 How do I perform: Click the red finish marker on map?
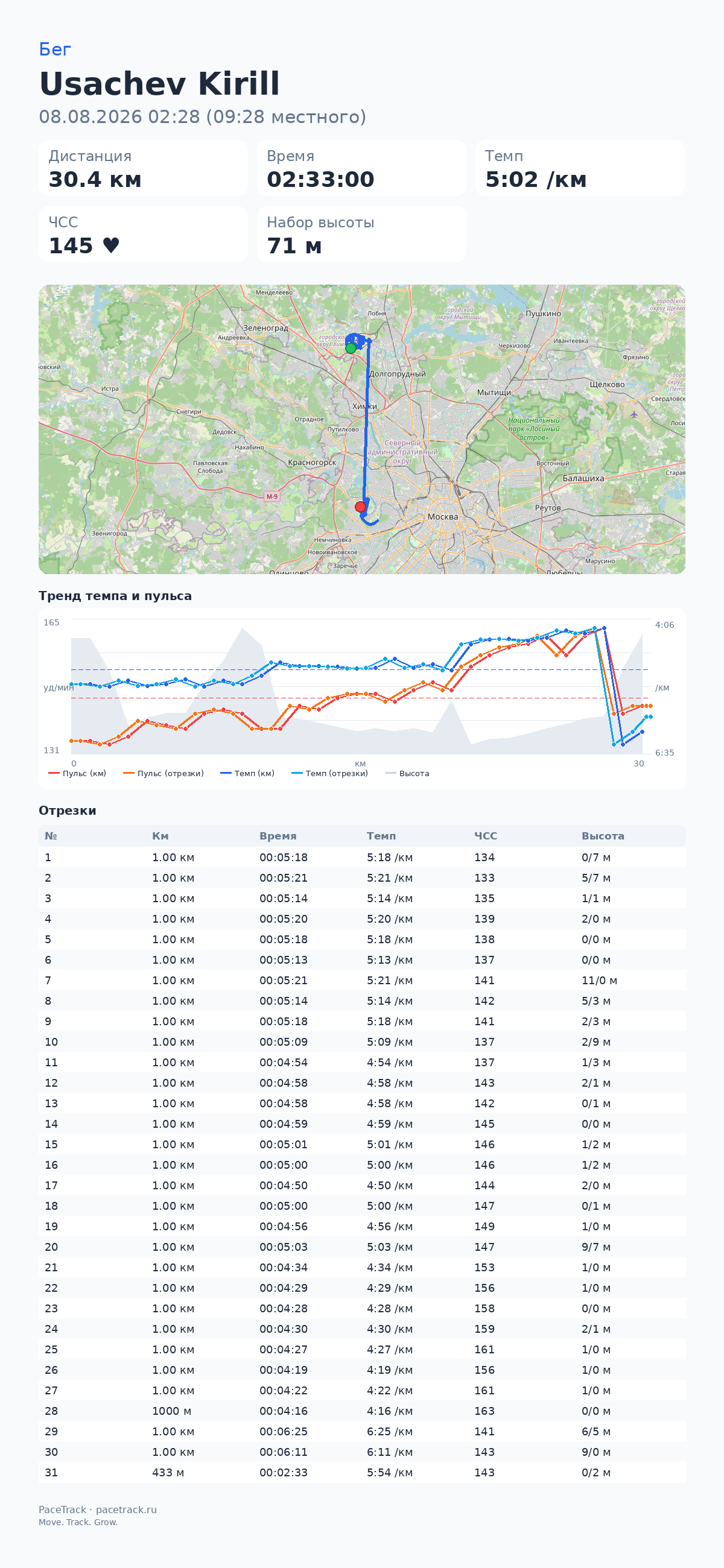360,507
